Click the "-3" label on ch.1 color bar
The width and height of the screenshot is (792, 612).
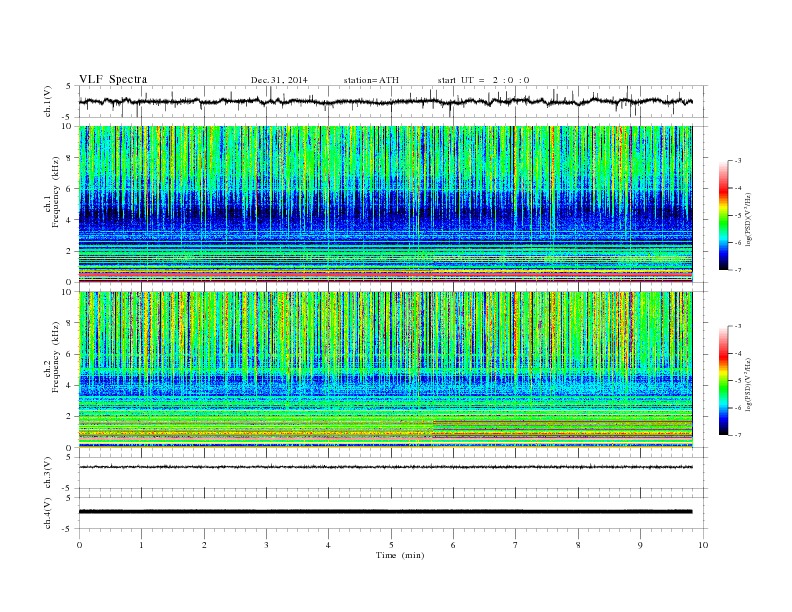tap(738, 161)
